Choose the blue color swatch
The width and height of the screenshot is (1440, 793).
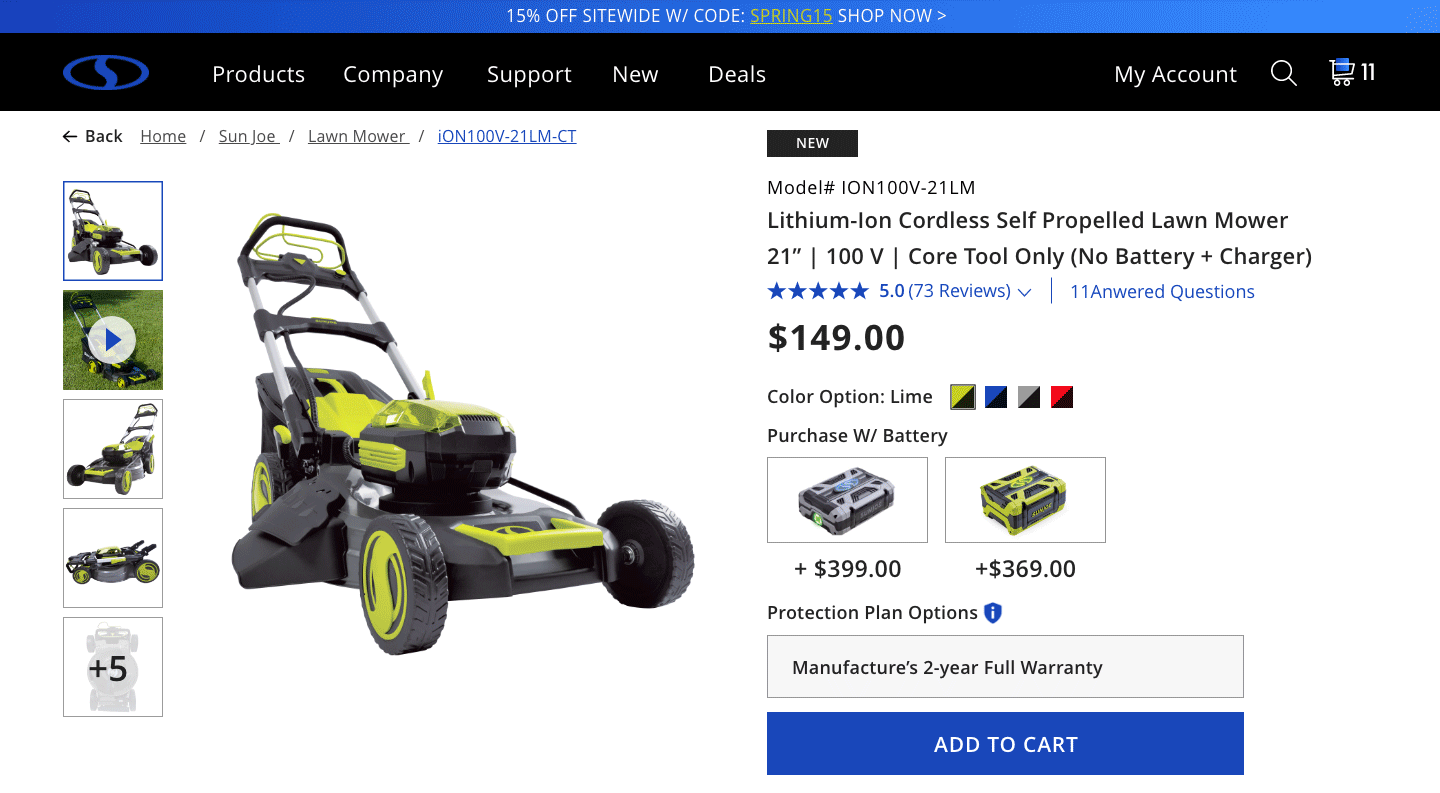pos(996,397)
